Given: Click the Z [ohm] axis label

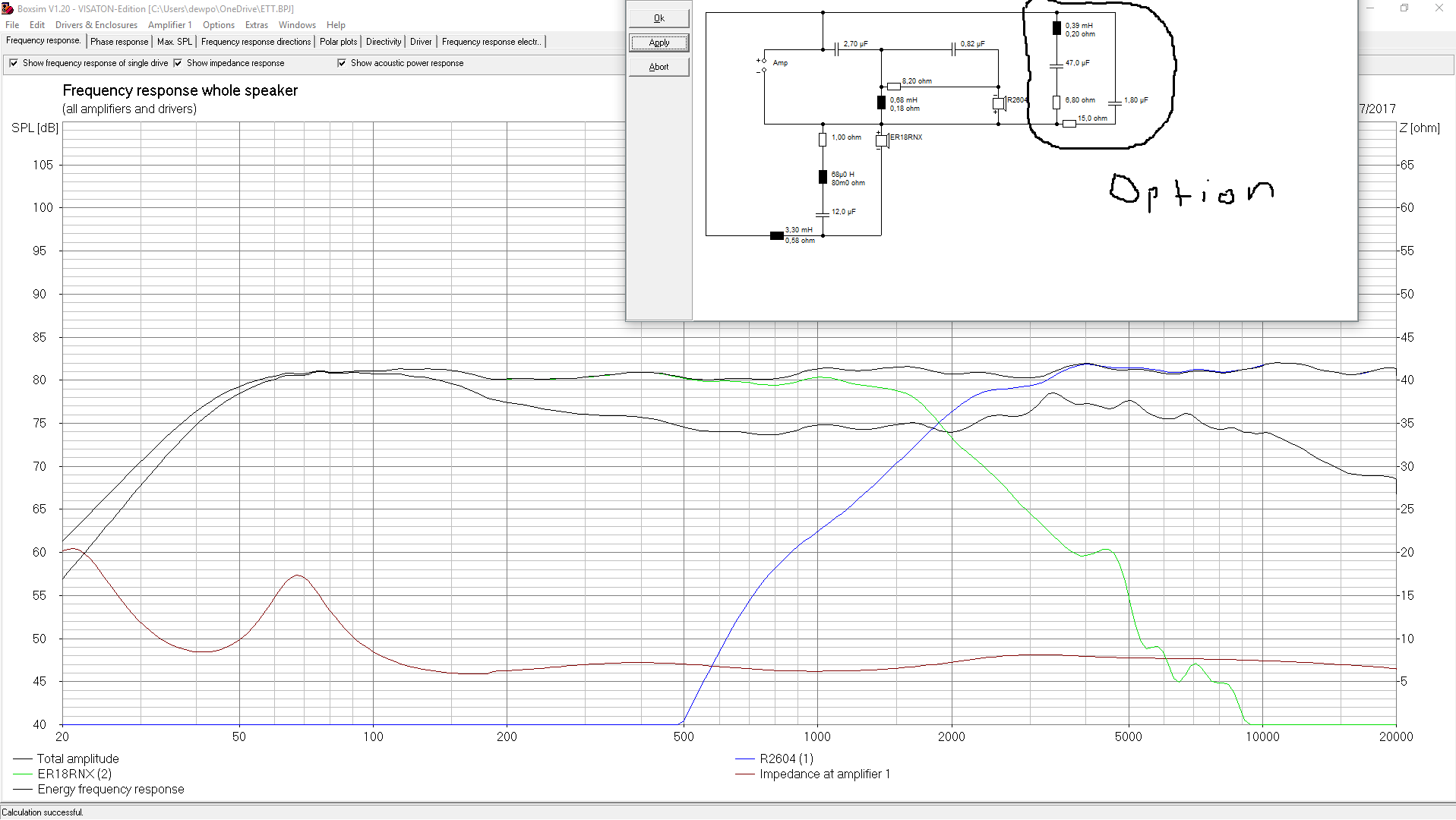Looking at the screenshot, I should [1420, 128].
